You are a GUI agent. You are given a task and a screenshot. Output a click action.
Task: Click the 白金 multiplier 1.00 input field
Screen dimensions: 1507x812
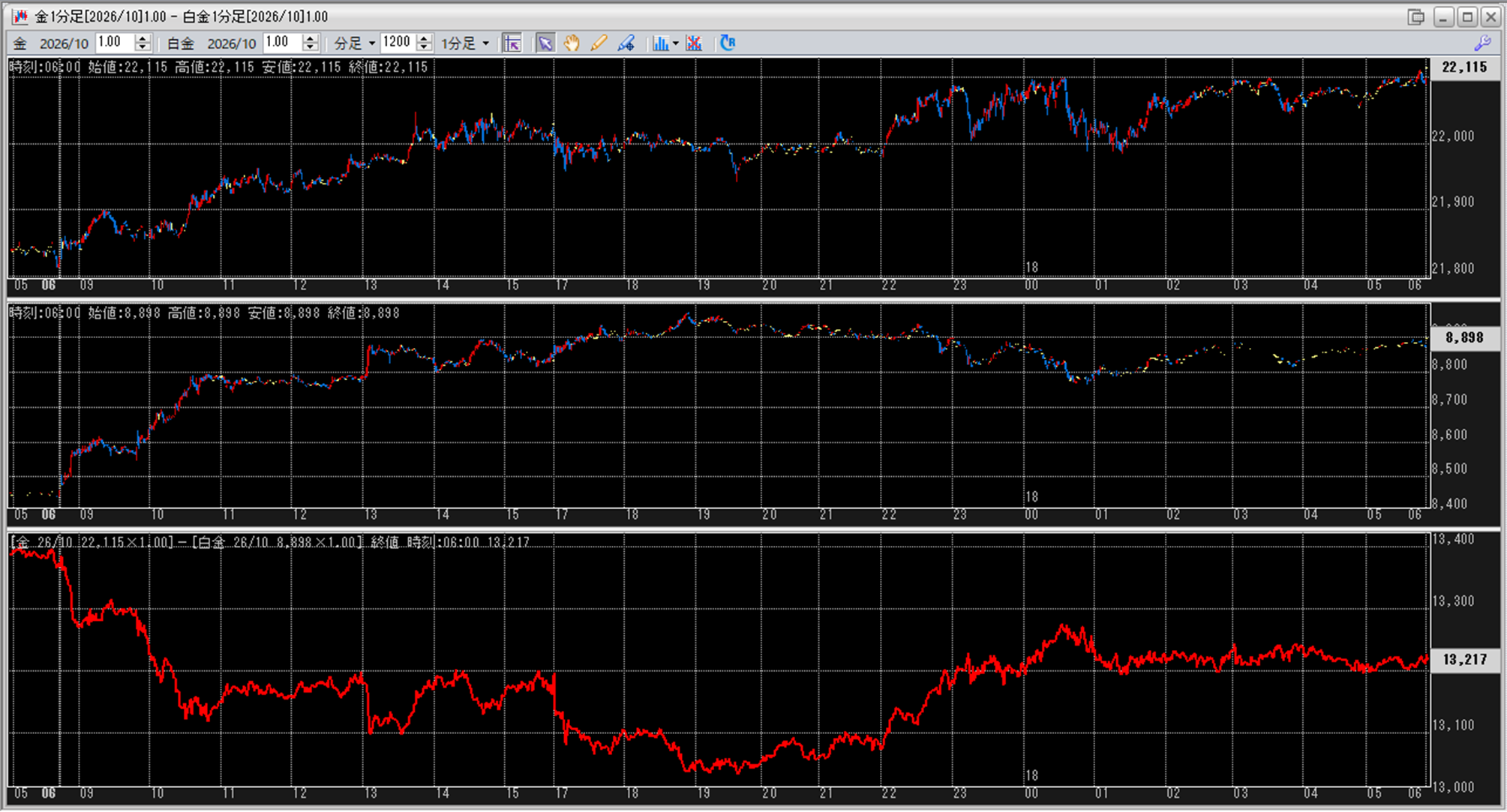282,43
